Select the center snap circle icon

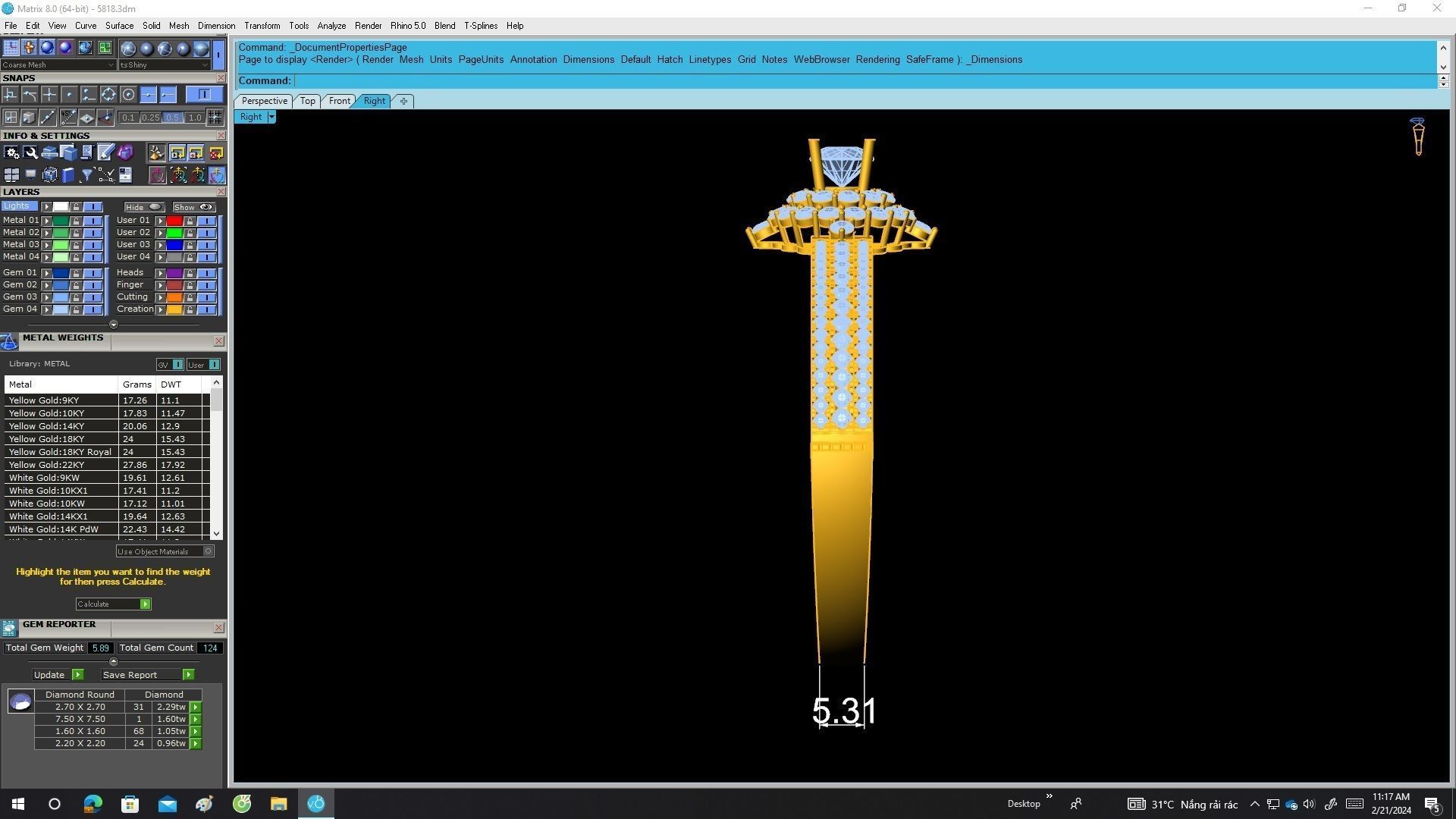pyautogui.click(x=128, y=95)
